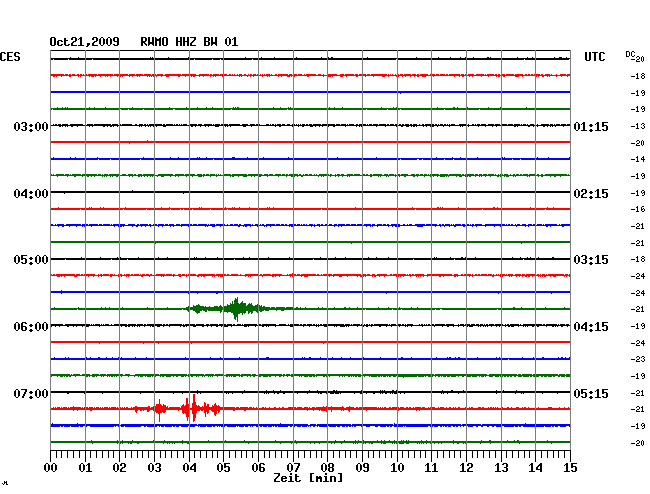Select the 04:15 UTC time label

[591, 327]
